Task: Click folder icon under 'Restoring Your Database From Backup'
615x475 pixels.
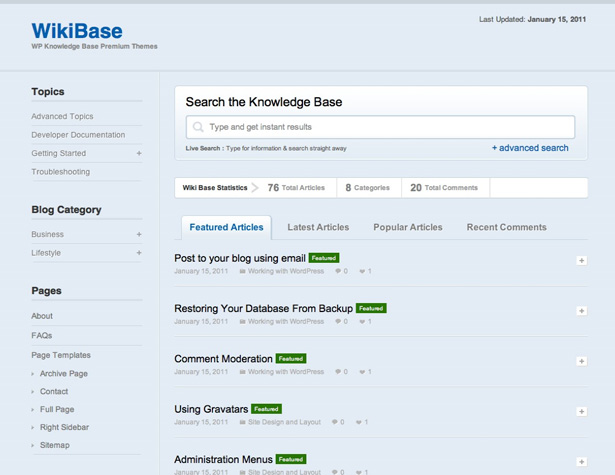Action: (x=242, y=321)
